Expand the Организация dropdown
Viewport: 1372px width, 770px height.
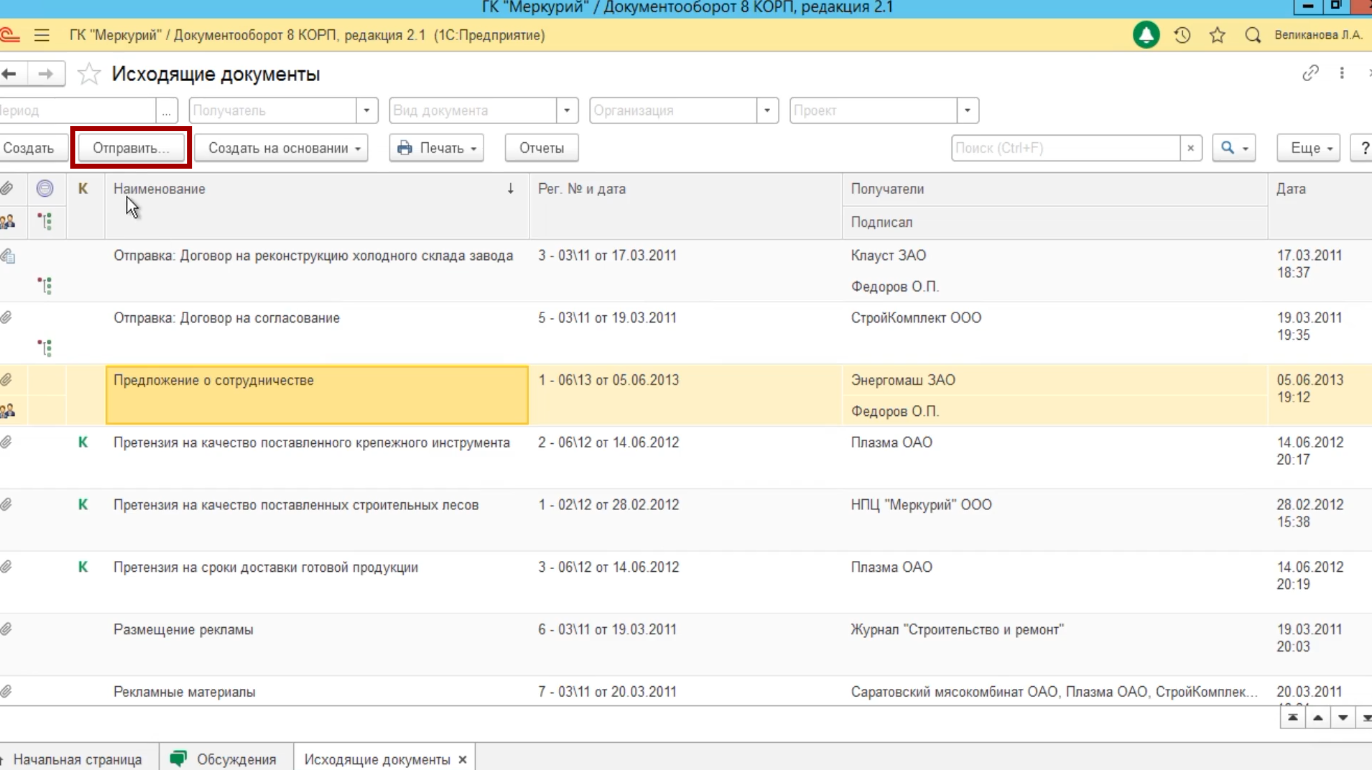(767, 110)
